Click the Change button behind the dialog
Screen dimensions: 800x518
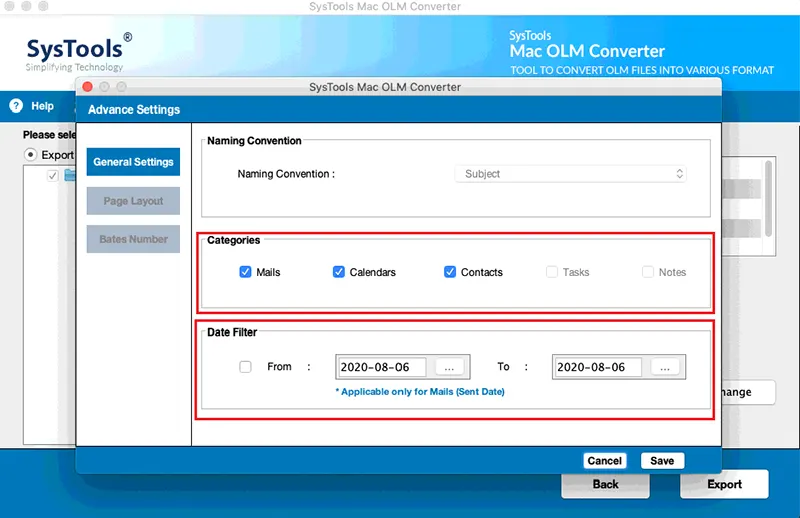coord(748,392)
